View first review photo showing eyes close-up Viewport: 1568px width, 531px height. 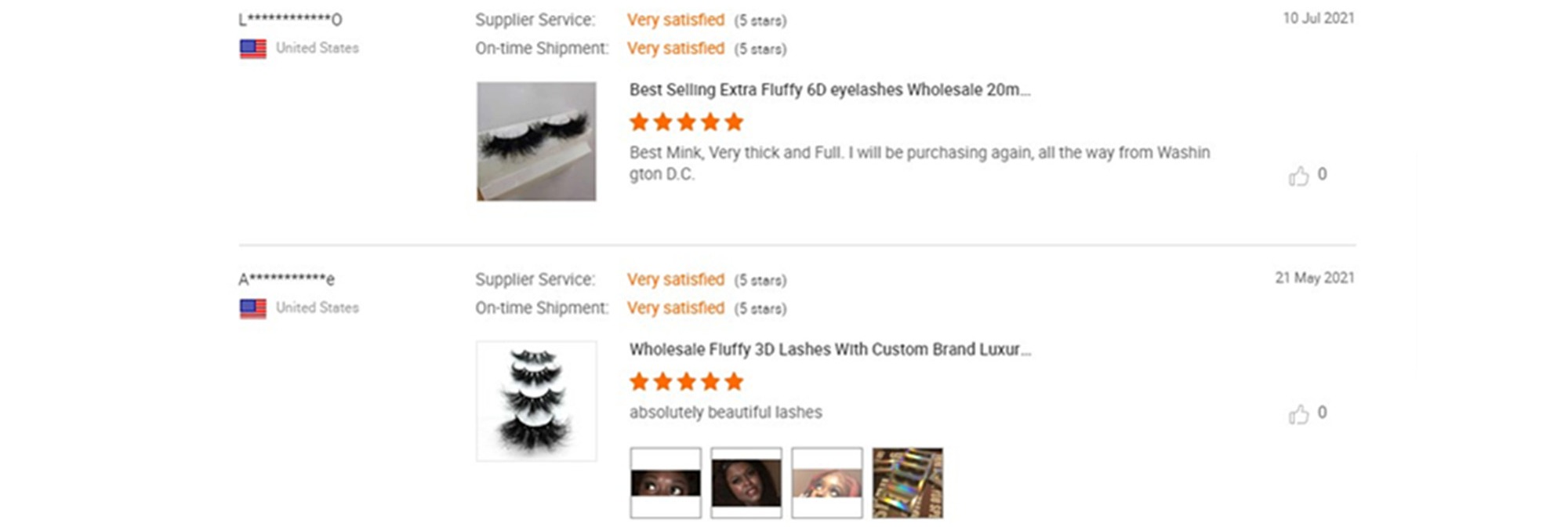pos(666,483)
